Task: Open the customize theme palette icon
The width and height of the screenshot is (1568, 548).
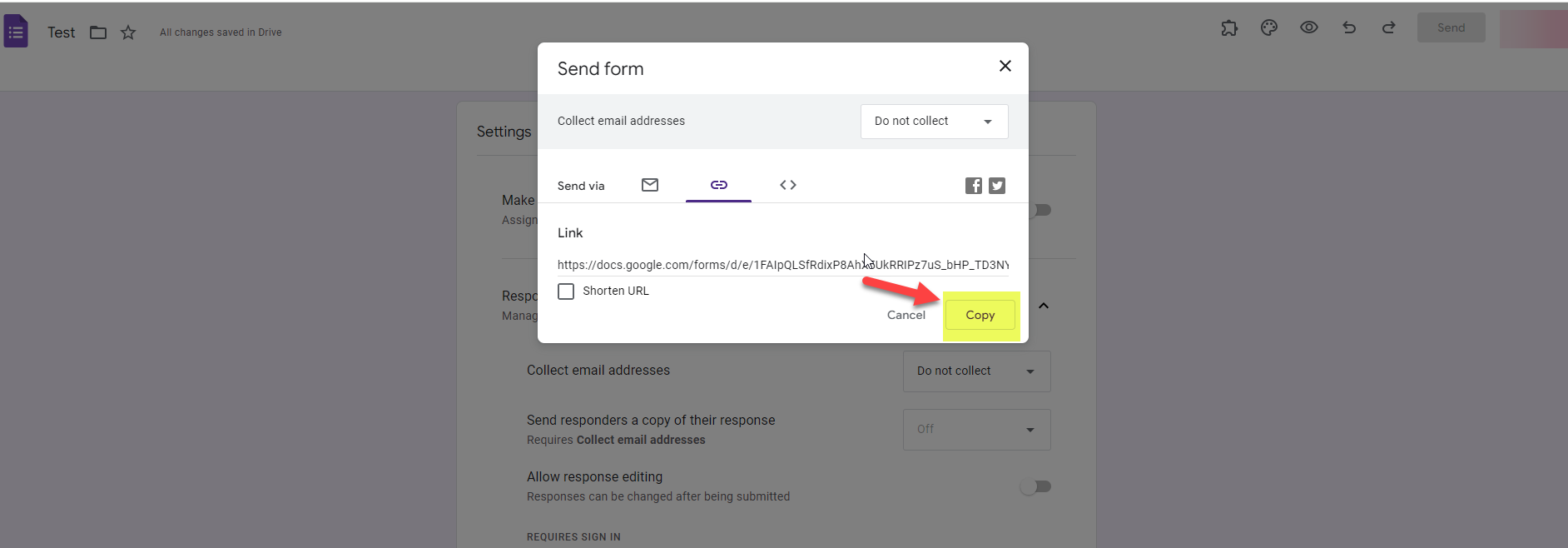Action: click(1269, 28)
